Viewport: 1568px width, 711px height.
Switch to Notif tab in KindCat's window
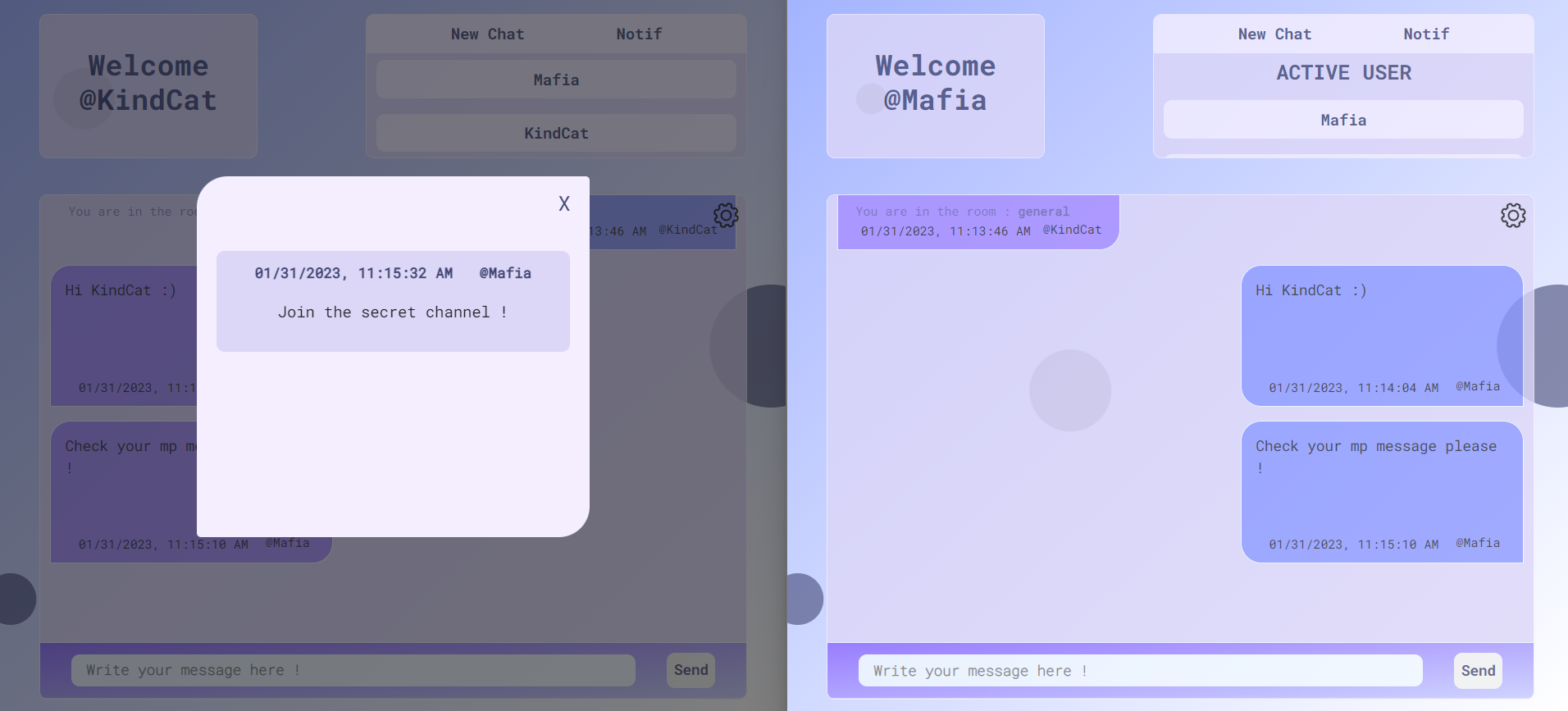pyautogui.click(x=639, y=34)
